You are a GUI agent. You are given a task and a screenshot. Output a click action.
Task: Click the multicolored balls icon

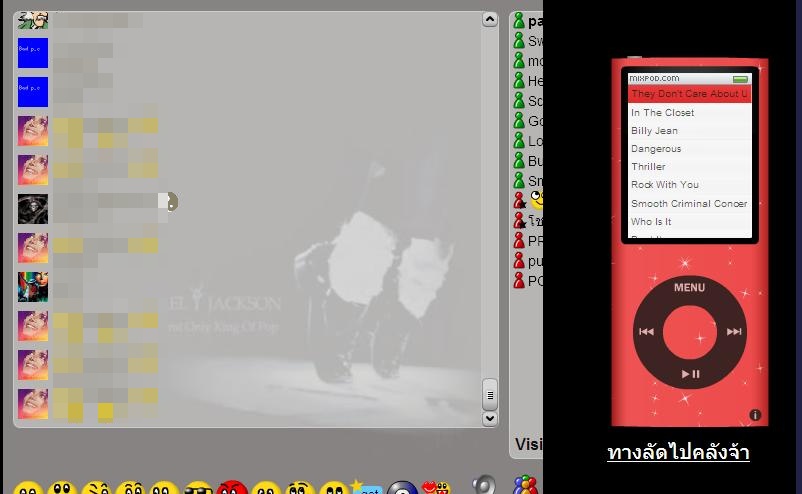526,485
